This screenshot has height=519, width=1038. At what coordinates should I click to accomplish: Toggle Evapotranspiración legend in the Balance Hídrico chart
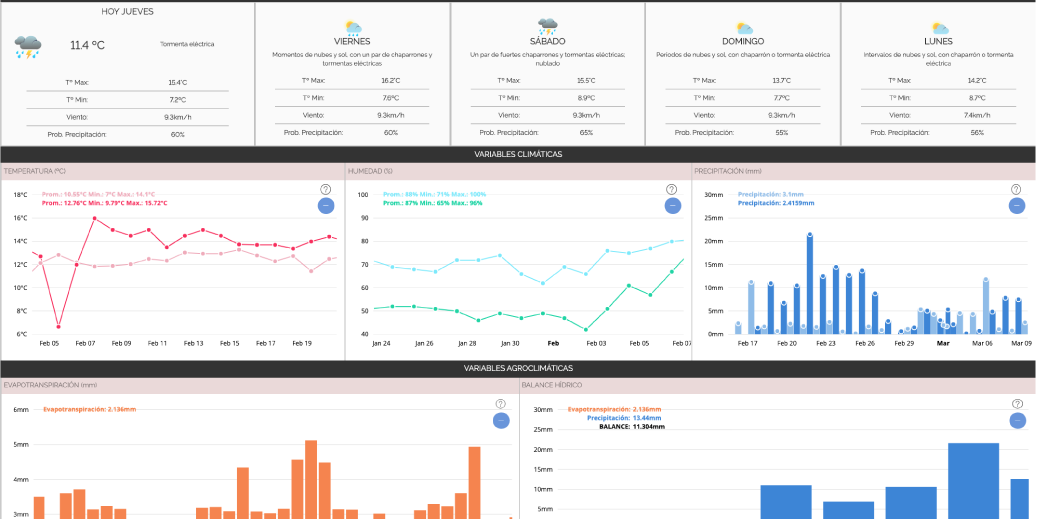614,409
